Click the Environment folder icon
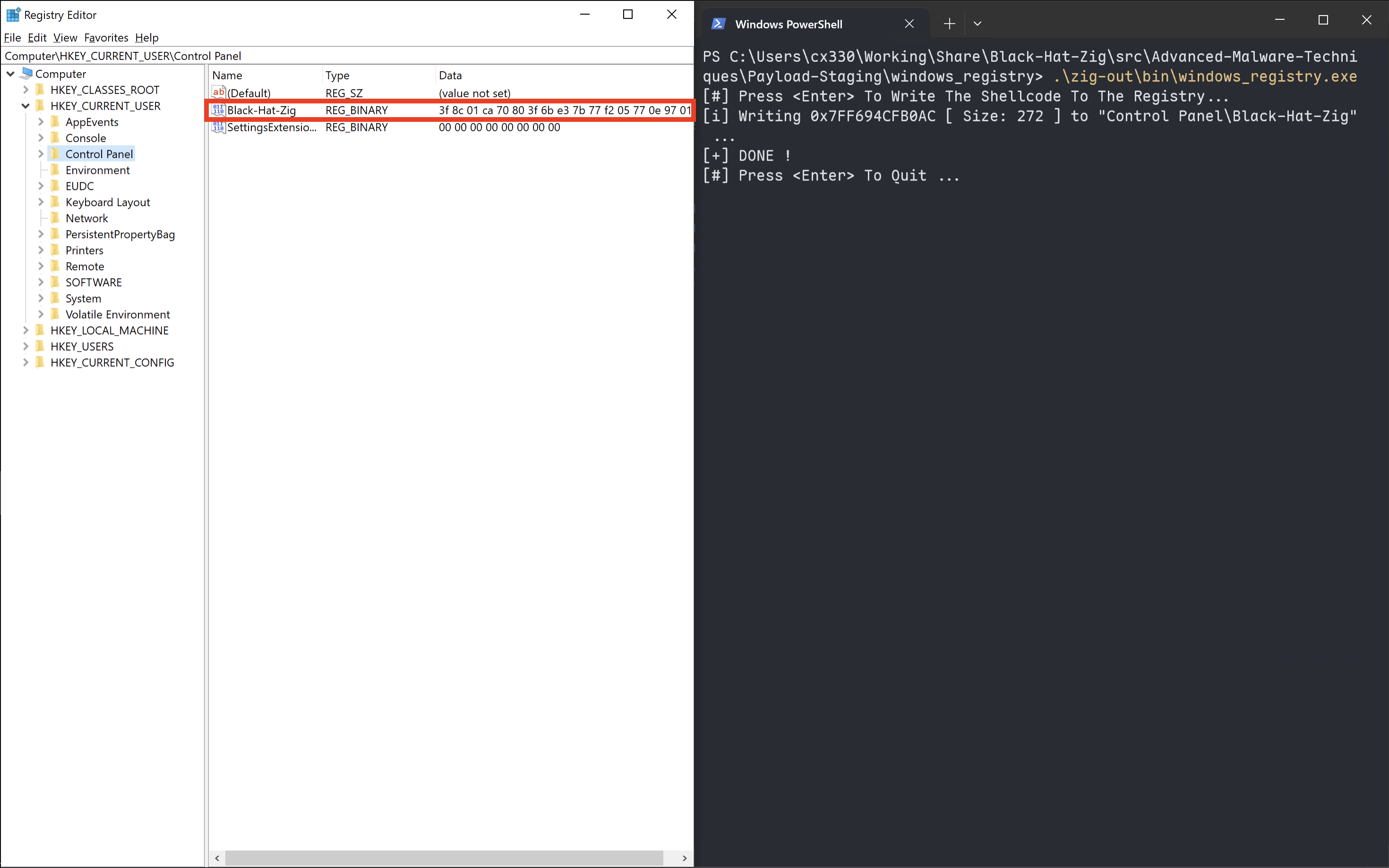 tap(55, 170)
